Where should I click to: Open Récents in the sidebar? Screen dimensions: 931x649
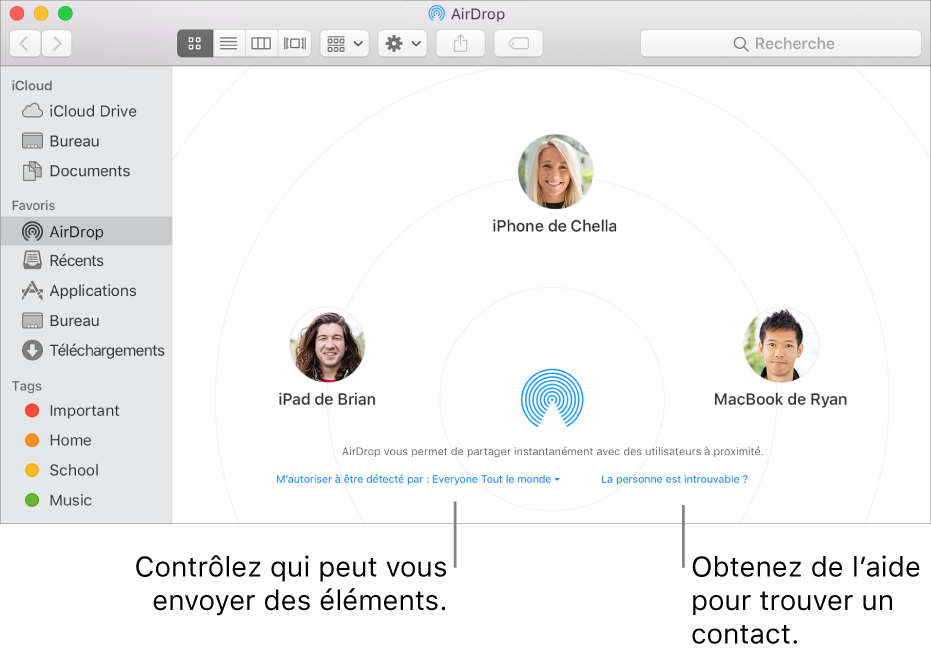[86, 261]
